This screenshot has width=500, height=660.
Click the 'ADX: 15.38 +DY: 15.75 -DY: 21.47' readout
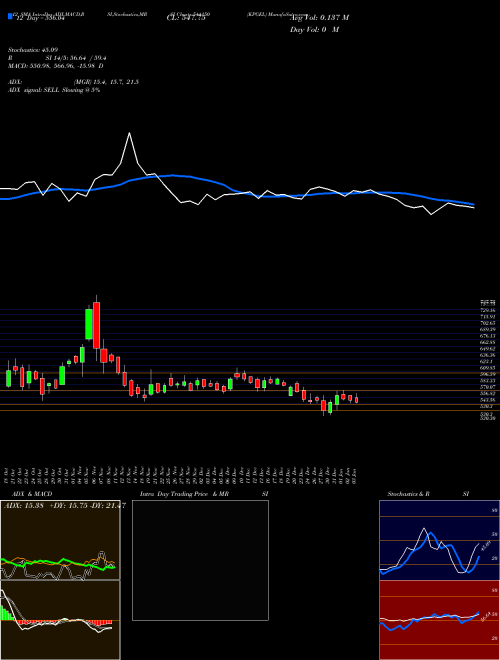64,505
